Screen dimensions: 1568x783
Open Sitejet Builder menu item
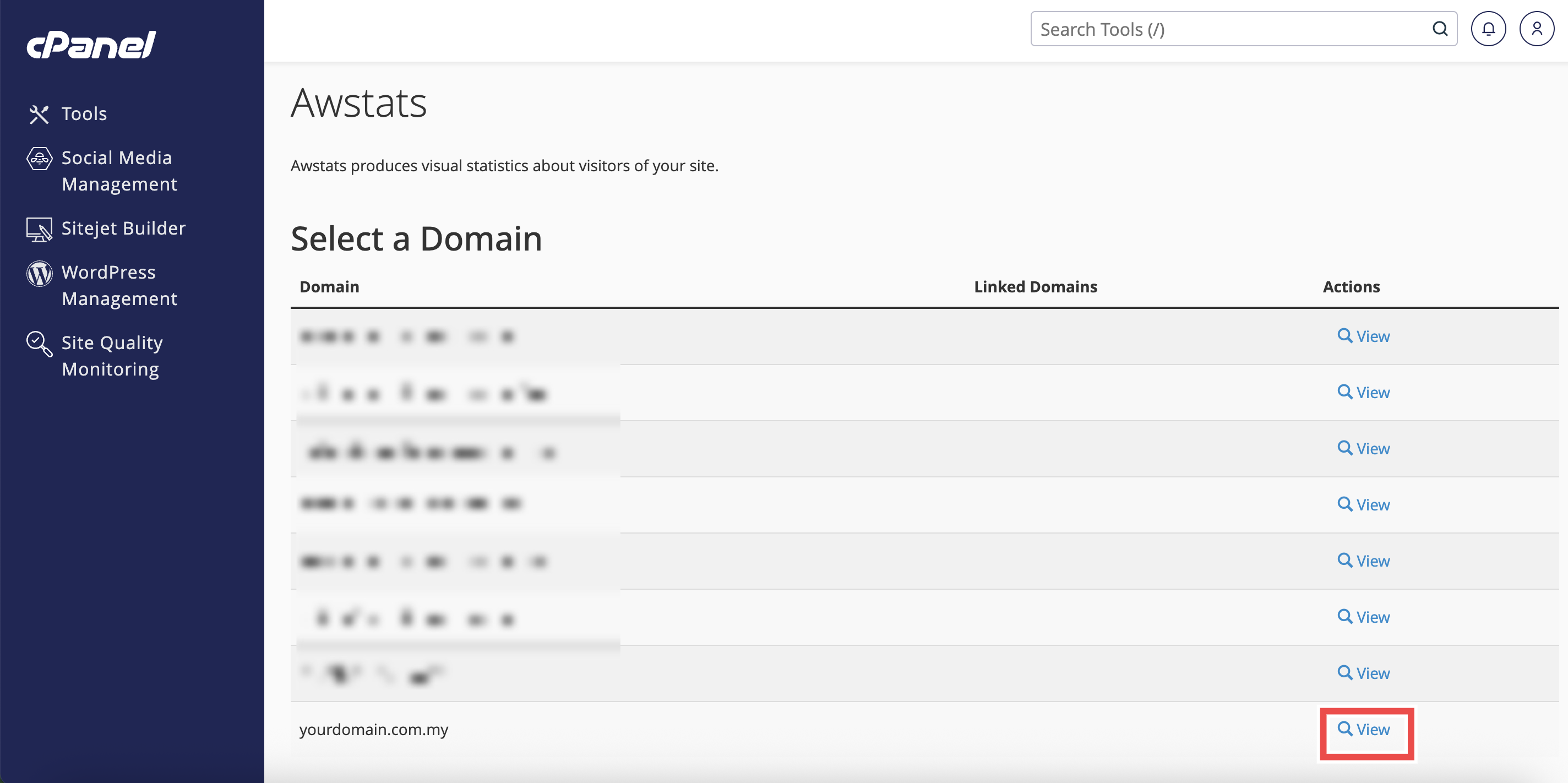pos(123,229)
